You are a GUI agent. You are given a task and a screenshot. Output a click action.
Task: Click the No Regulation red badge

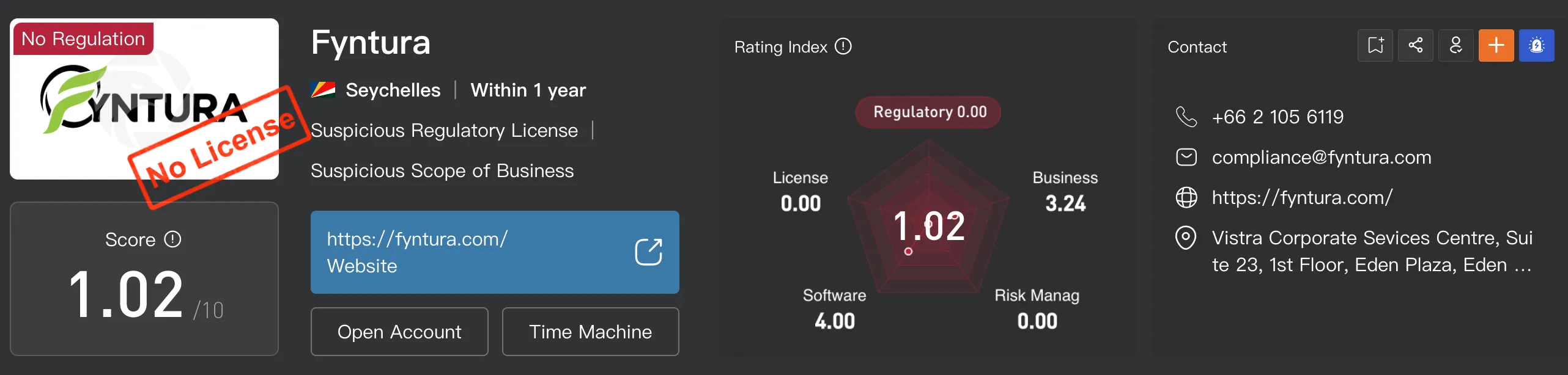pos(83,38)
